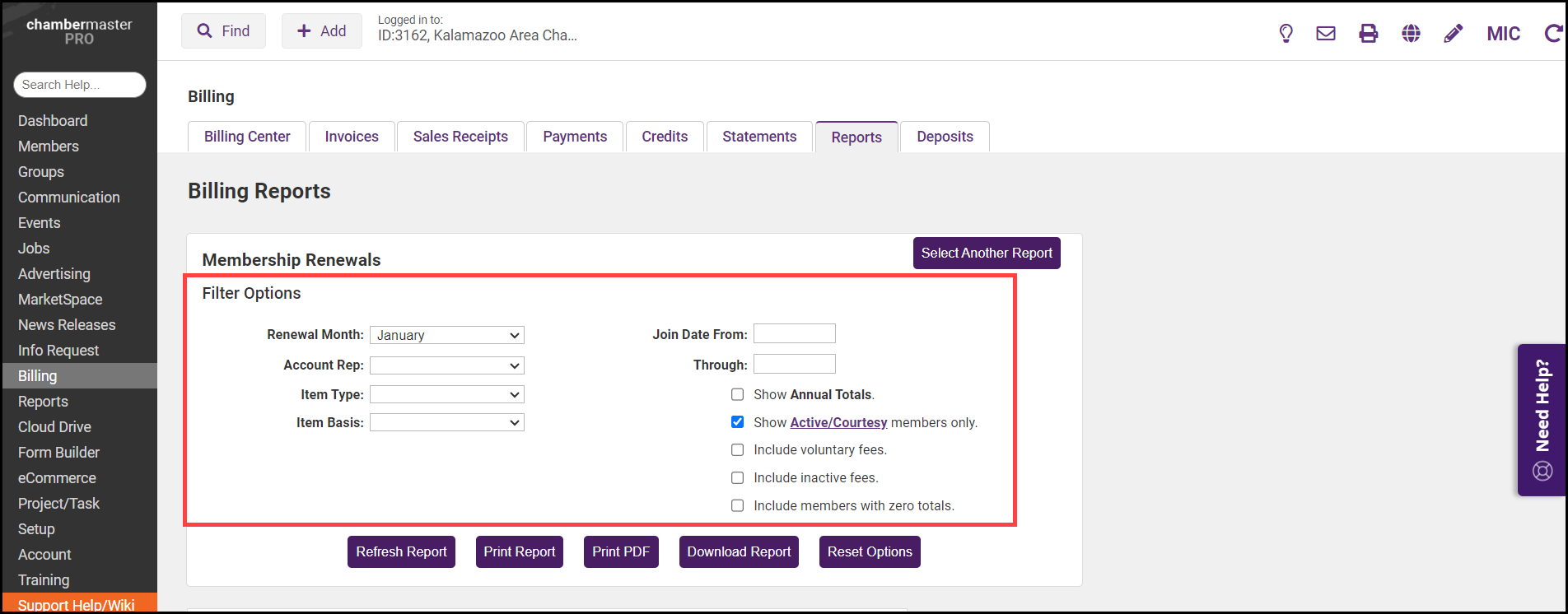This screenshot has height=614, width=1568.
Task: Click Select Another Report button
Action: [x=986, y=254]
